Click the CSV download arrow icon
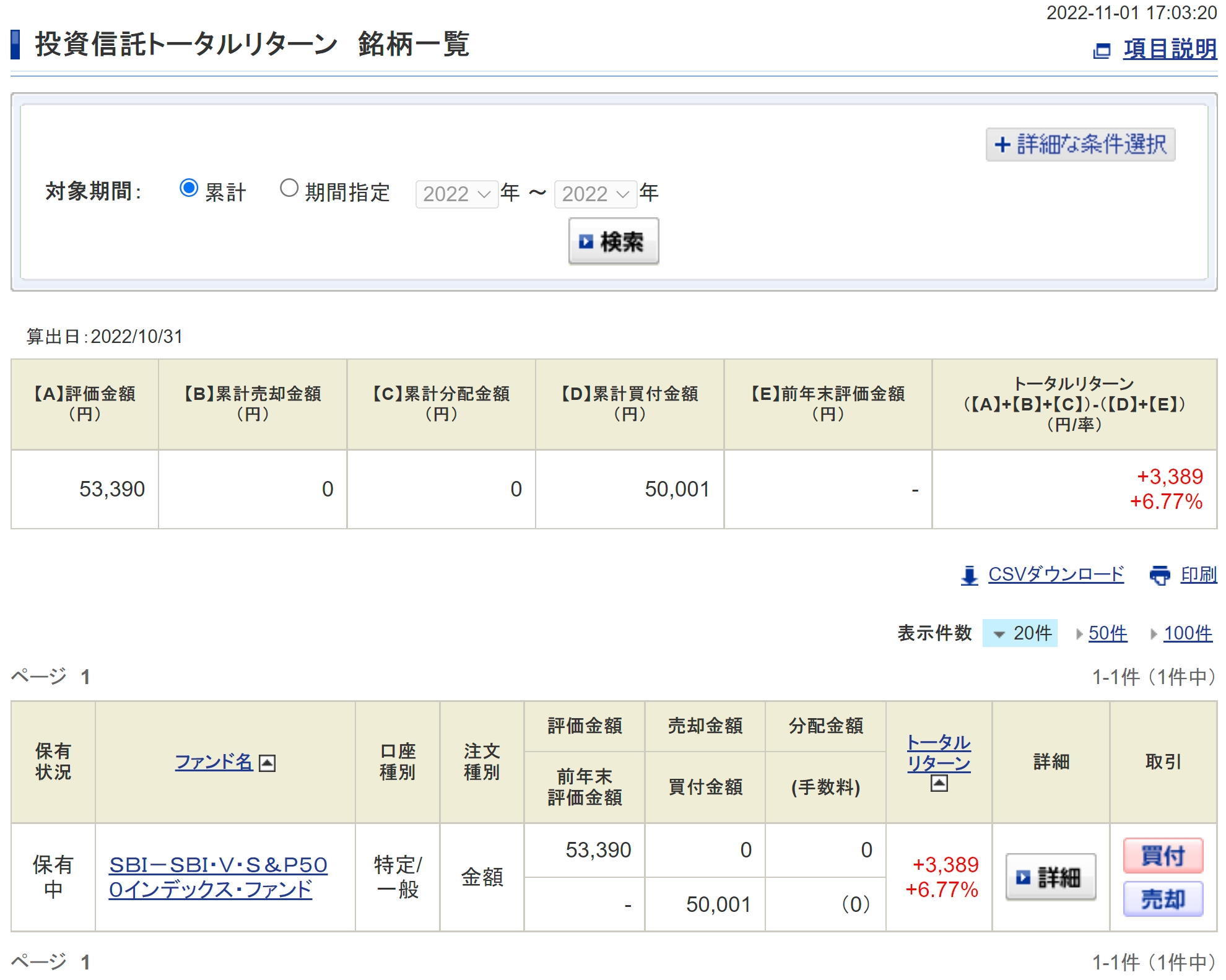1226x980 pixels. (x=969, y=576)
